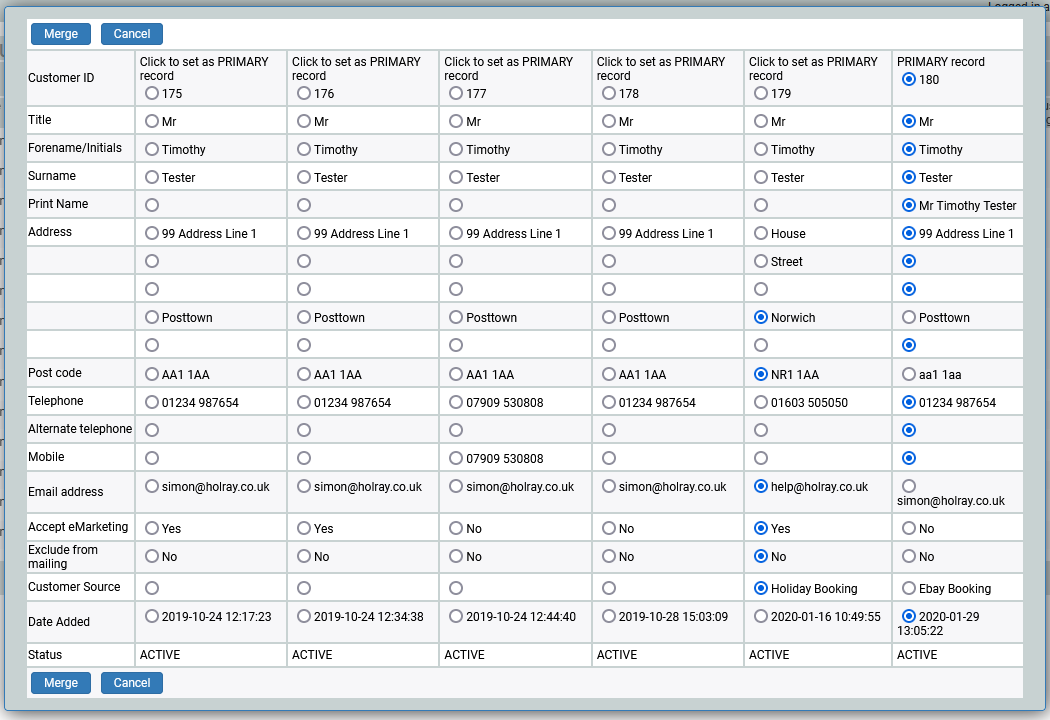Click the bottom Merge button
1050x720 pixels.
click(61, 683)
